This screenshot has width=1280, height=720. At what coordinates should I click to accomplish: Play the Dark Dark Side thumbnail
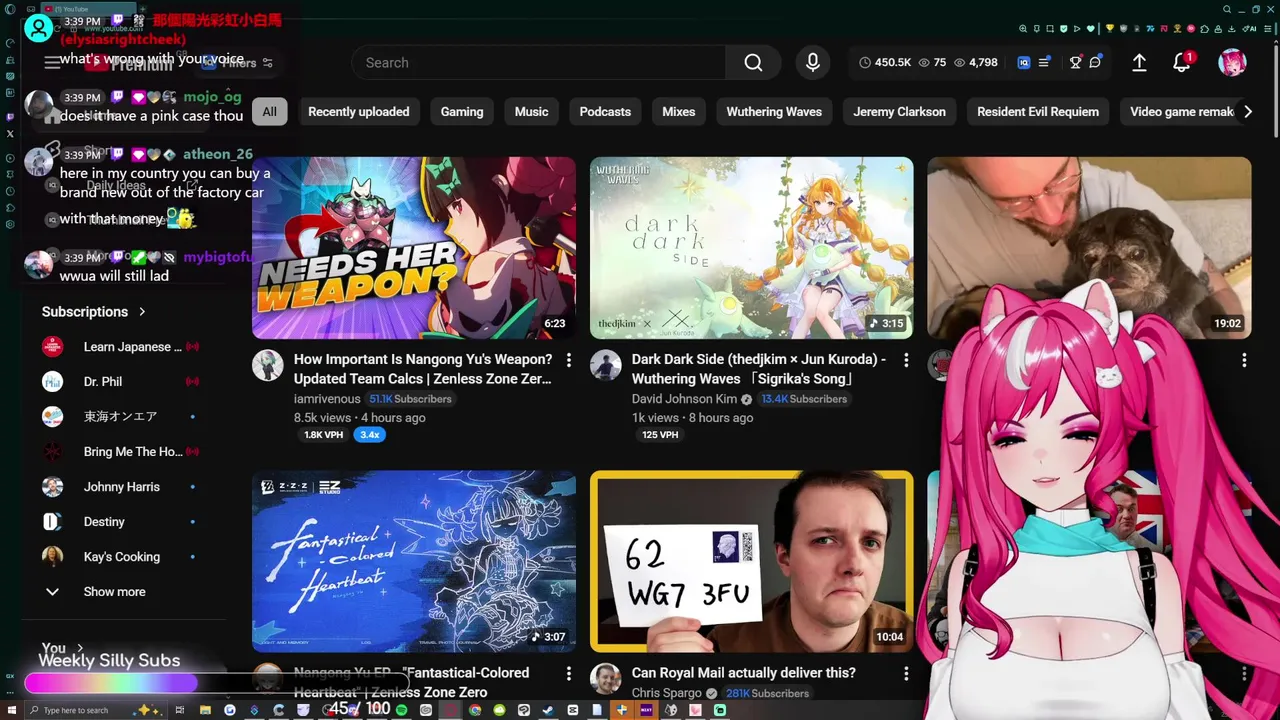point(752,248)
